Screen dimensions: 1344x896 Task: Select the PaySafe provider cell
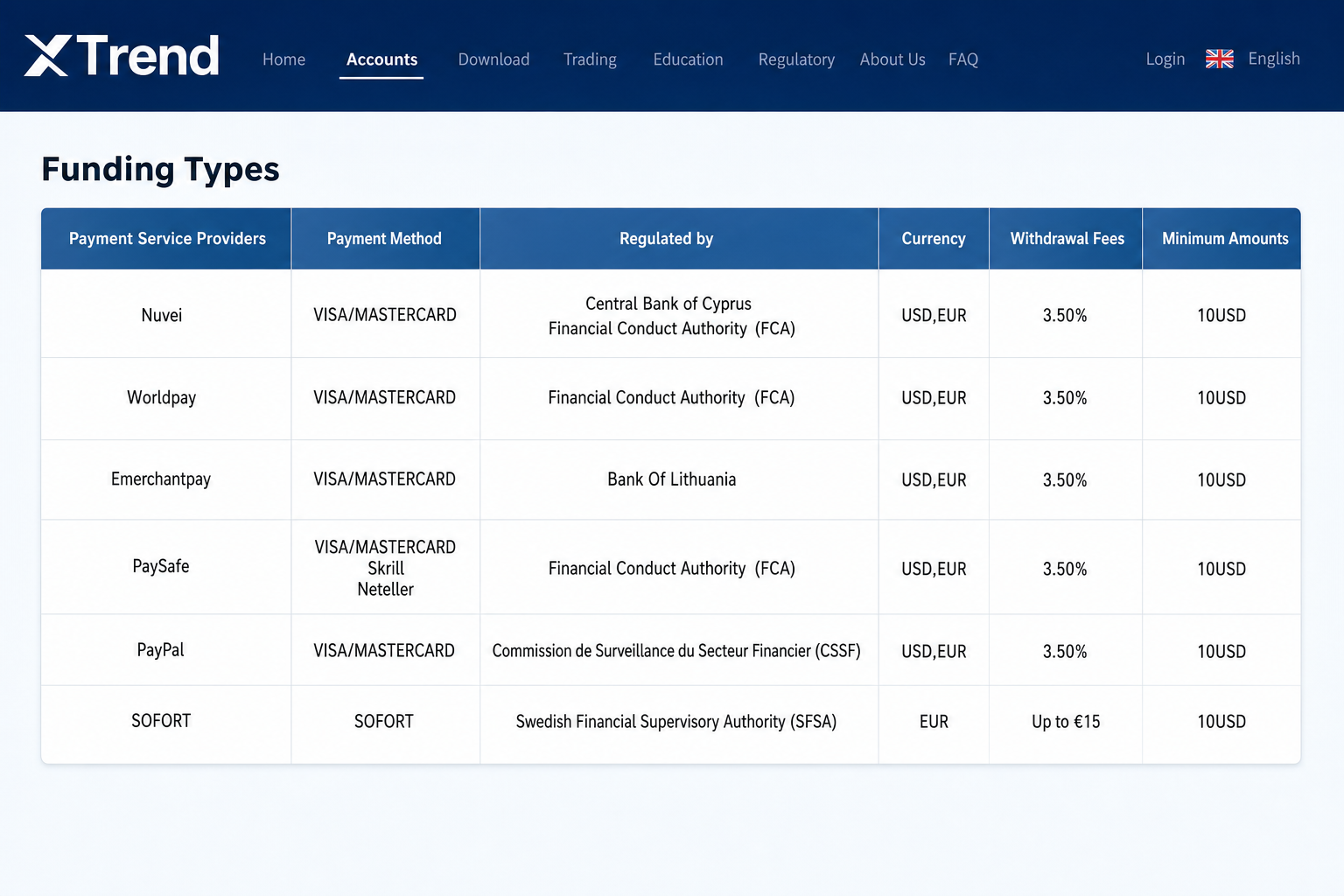coord(166,567)
